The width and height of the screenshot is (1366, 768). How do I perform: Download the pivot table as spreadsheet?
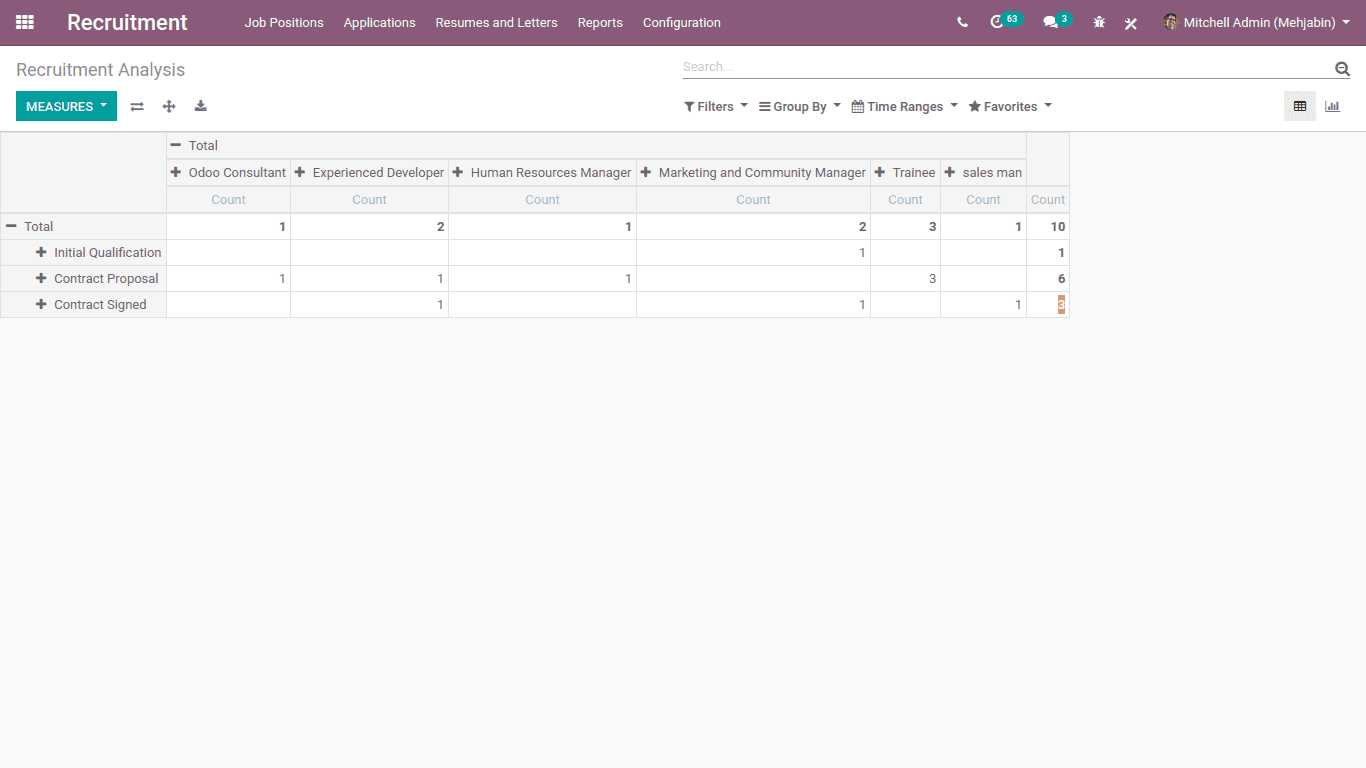pyautogui.click(x=201, y=106)
